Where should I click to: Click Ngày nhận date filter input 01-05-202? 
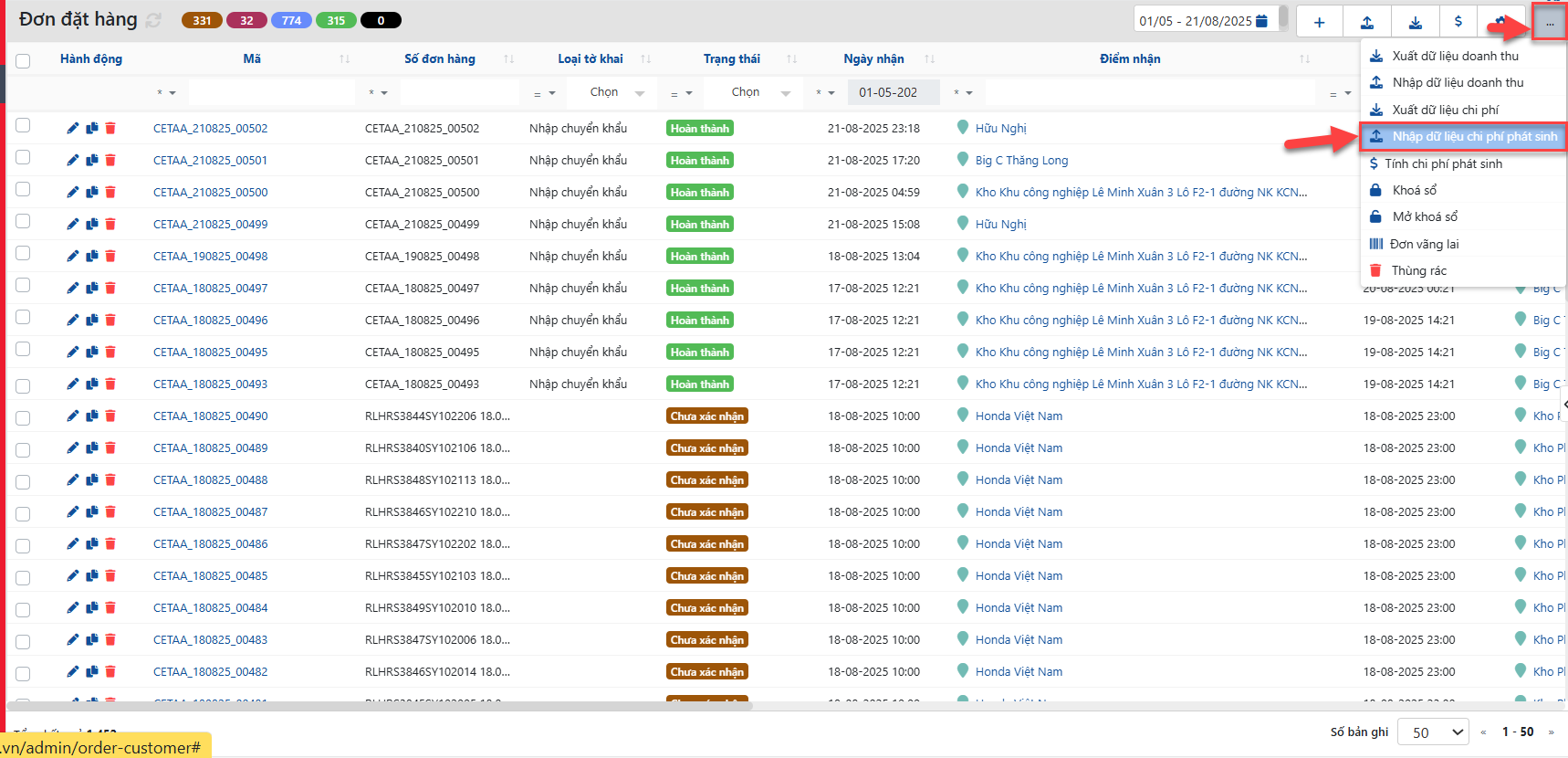pyautogui.click(x=894, y=92)
